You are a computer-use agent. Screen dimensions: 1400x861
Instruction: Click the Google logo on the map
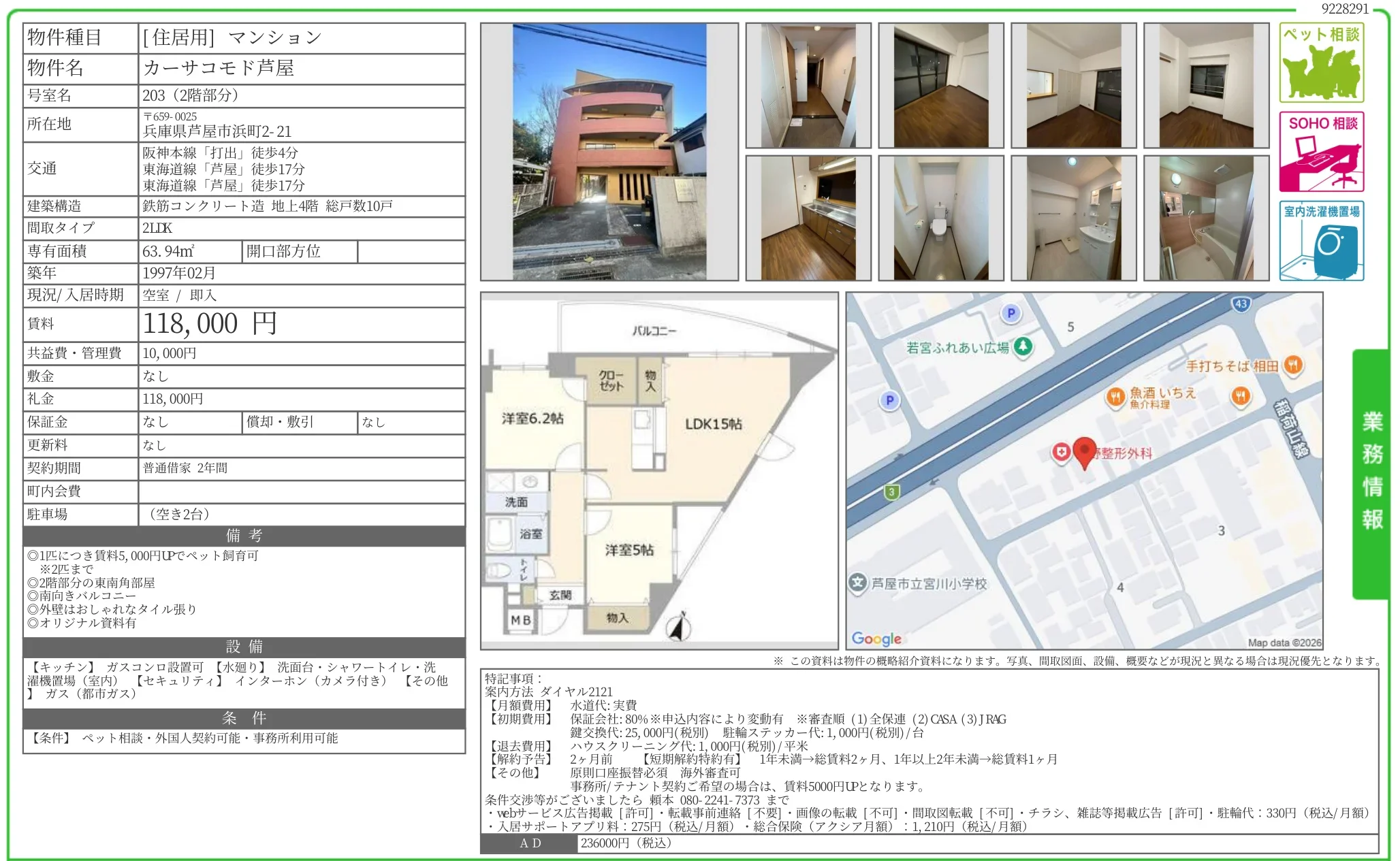point(877,638)
